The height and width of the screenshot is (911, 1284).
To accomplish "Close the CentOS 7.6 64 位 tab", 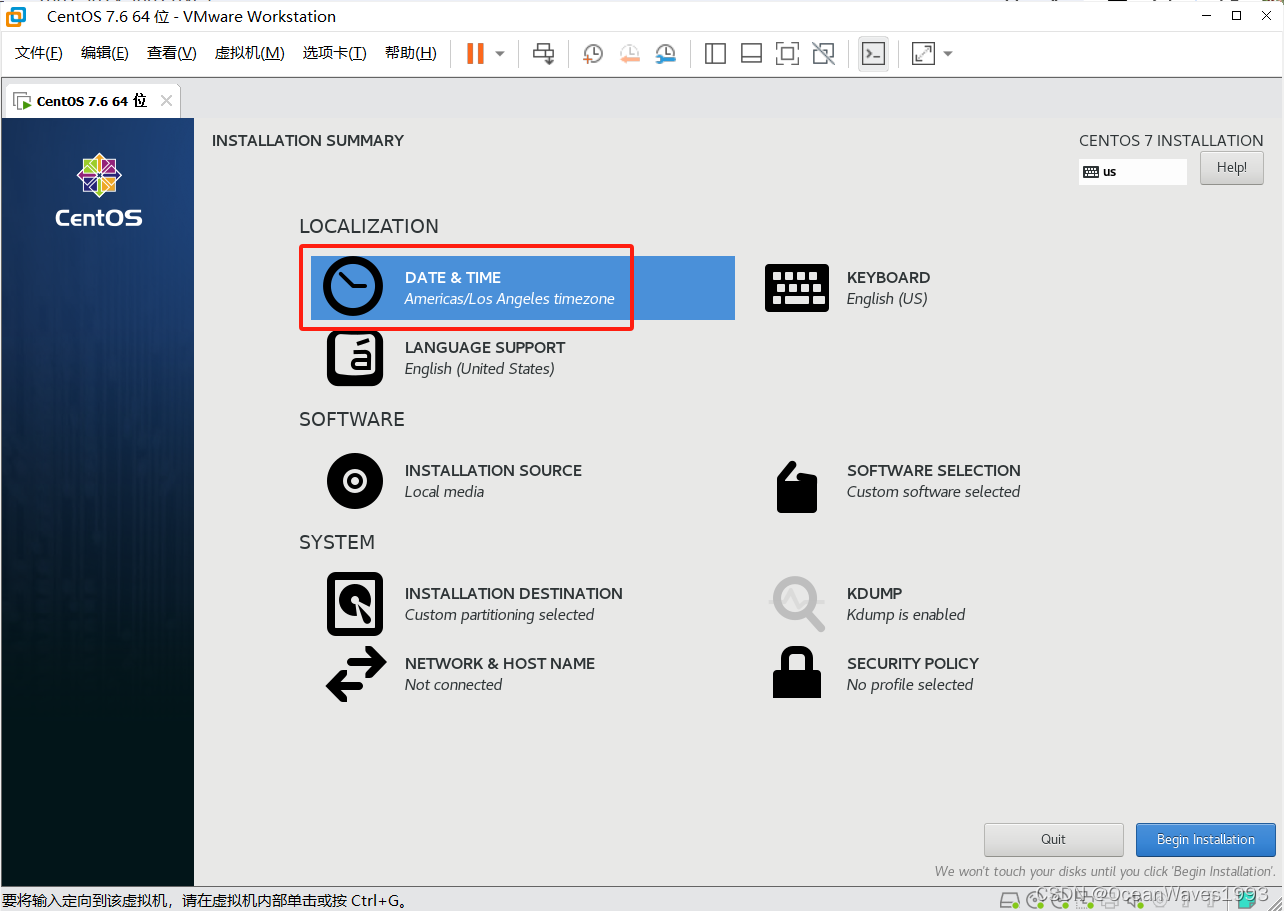I will (x=166, y=101).
